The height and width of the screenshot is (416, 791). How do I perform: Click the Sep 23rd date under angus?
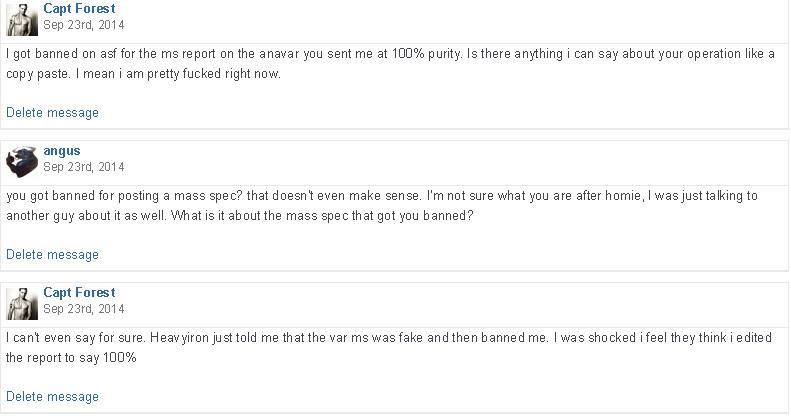pos(84,167)
